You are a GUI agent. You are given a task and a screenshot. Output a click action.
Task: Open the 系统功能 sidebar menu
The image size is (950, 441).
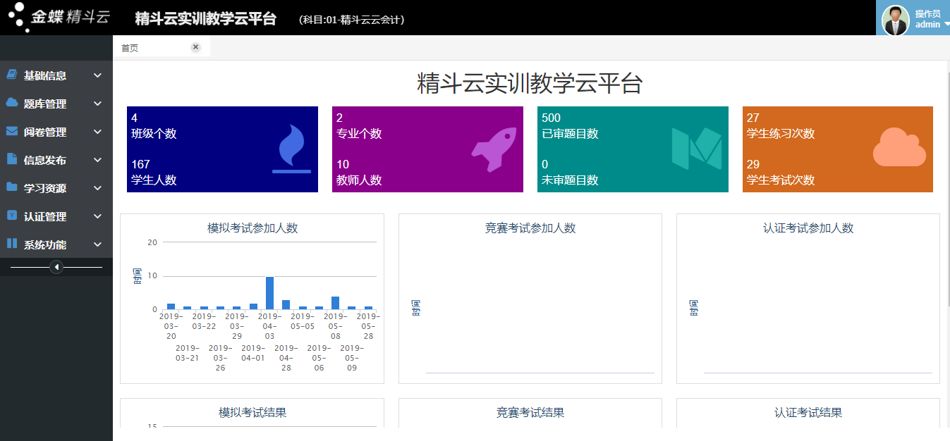56,245
